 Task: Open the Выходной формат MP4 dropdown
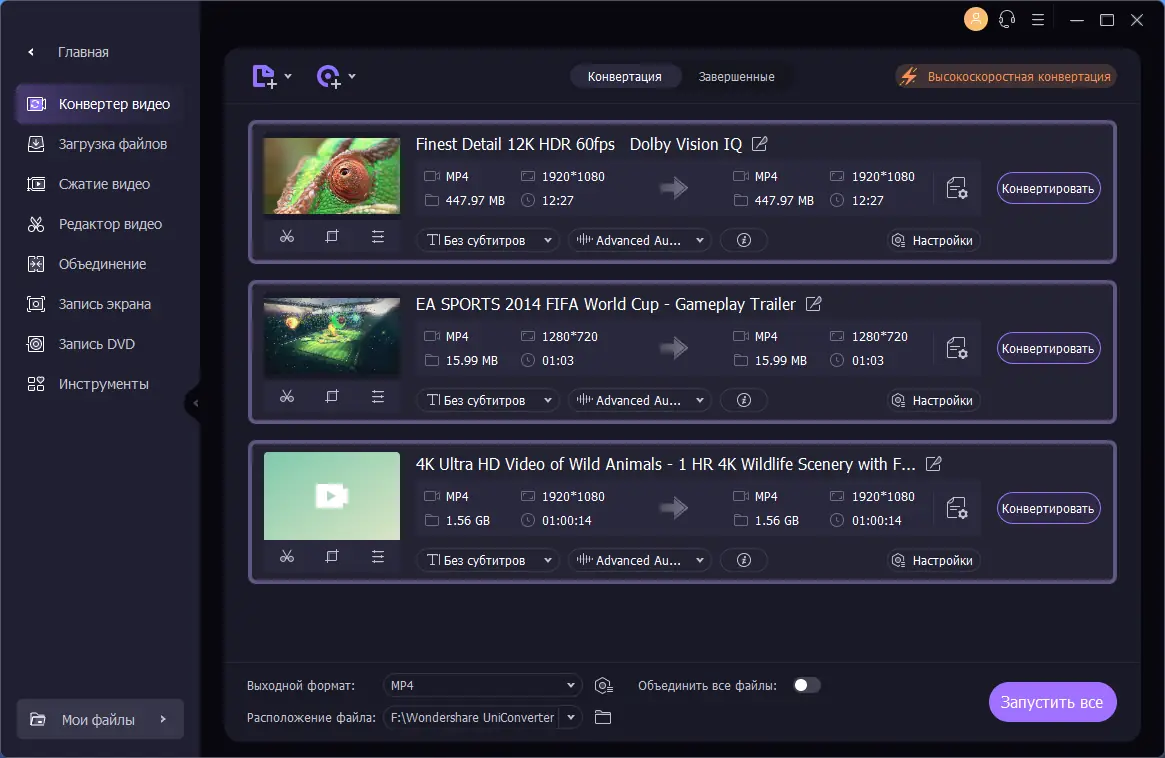coord(482,685)
